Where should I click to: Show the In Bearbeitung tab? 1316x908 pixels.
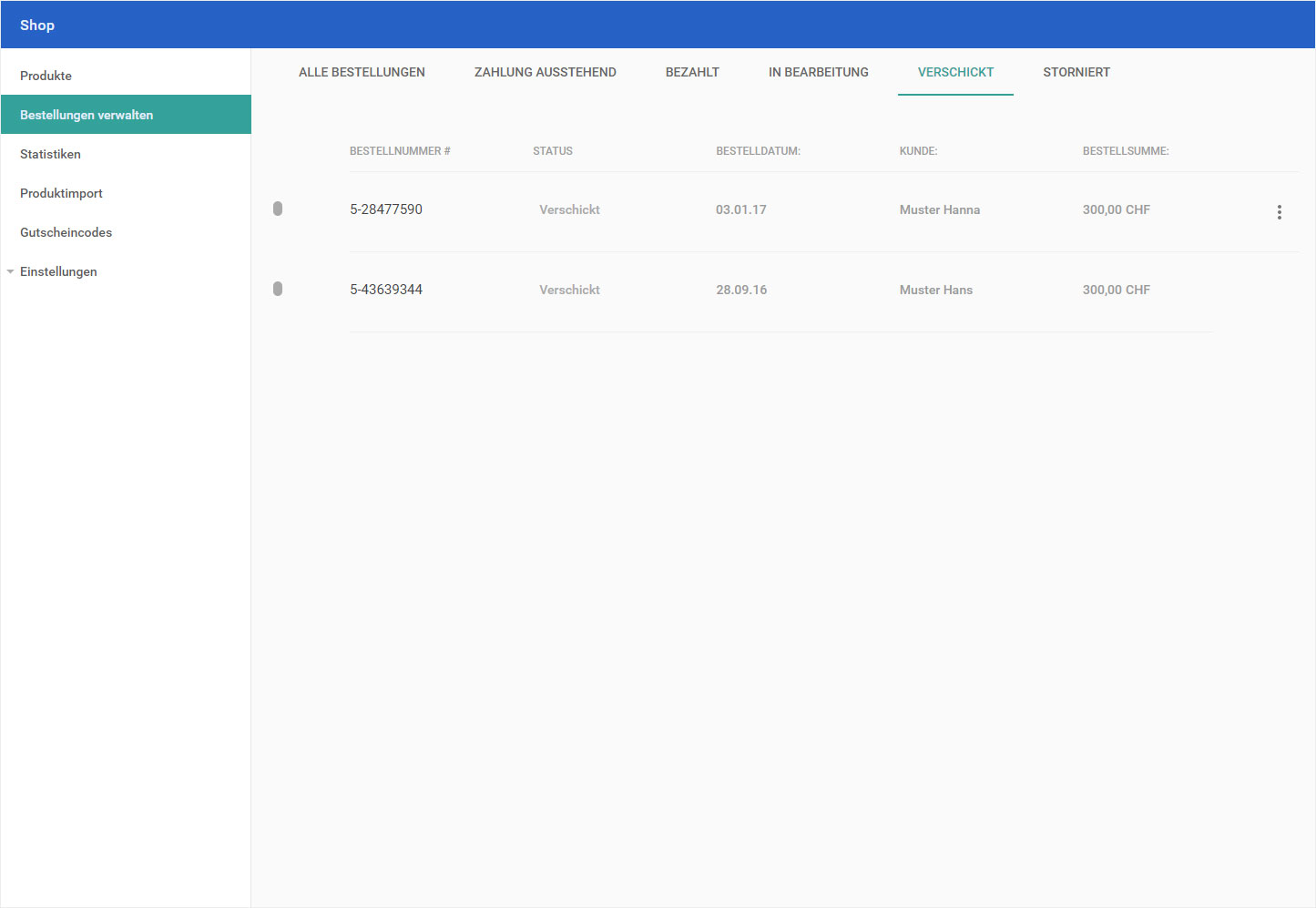pos(819,72)
